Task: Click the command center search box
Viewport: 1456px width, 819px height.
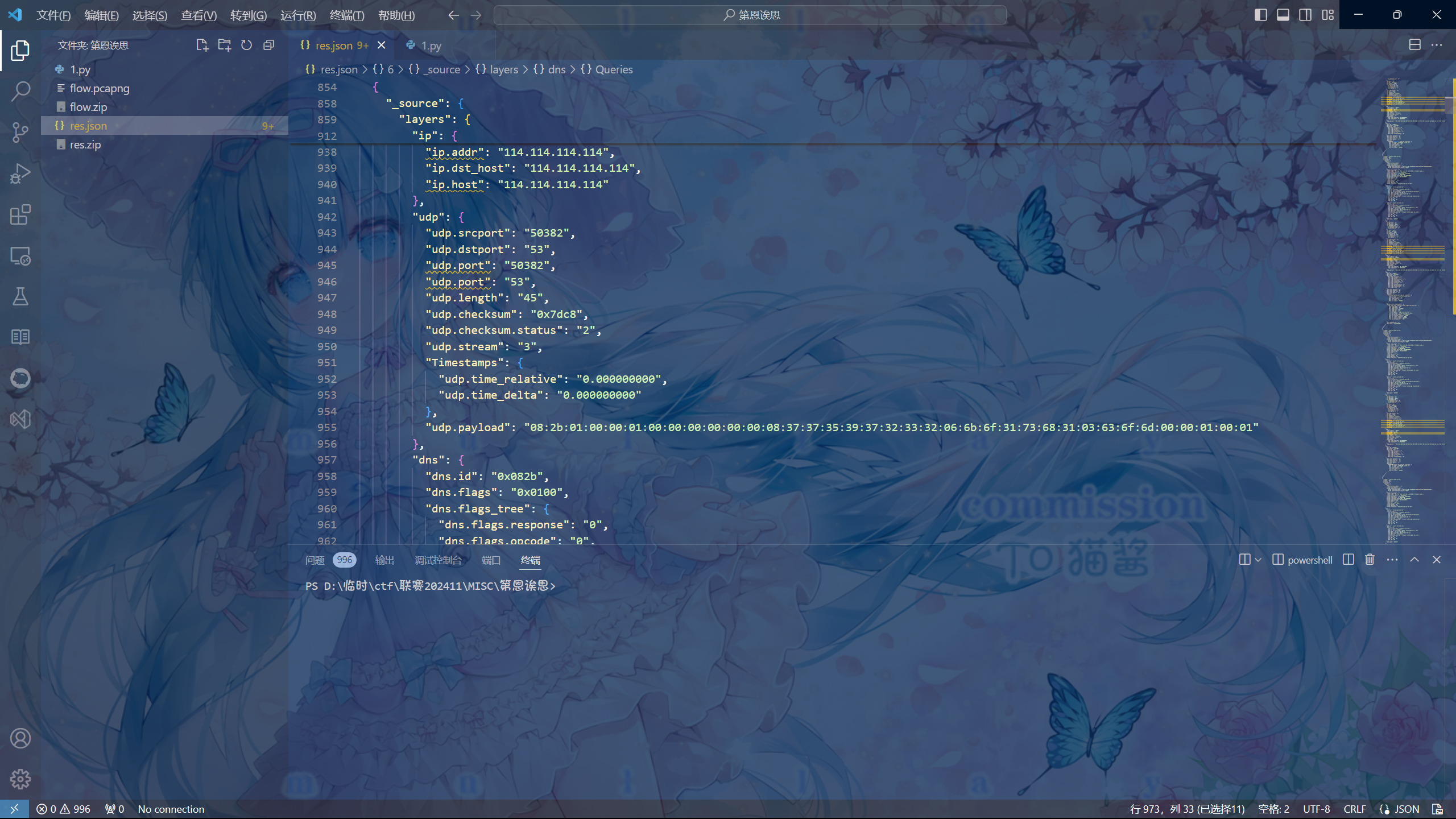Action: [750, 15]
